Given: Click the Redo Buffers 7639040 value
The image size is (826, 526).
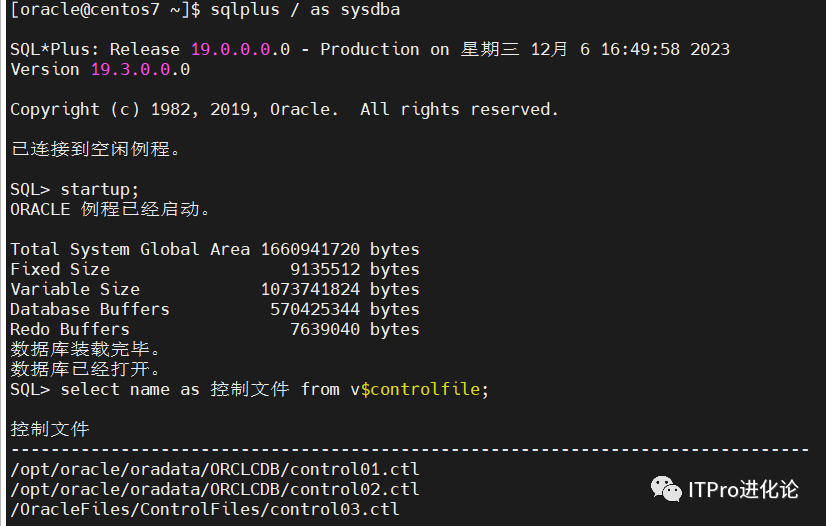Looking at the screenshot, I should (x=325, y=329).
